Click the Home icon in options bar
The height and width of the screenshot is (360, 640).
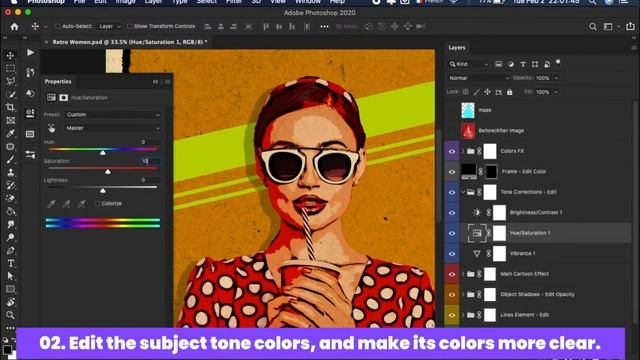pos(14,27)
